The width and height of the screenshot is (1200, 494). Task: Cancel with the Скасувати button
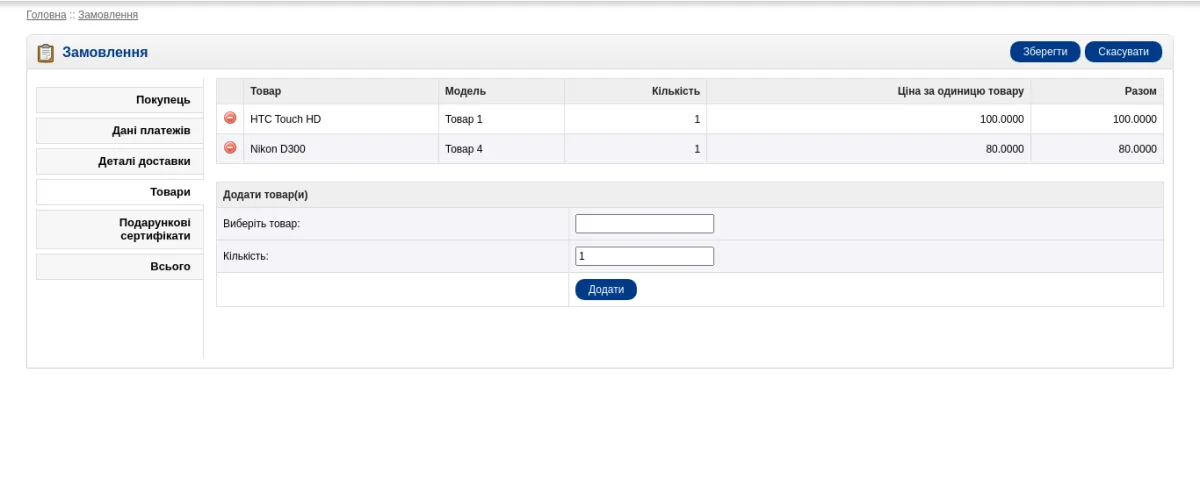point(1123,52)
